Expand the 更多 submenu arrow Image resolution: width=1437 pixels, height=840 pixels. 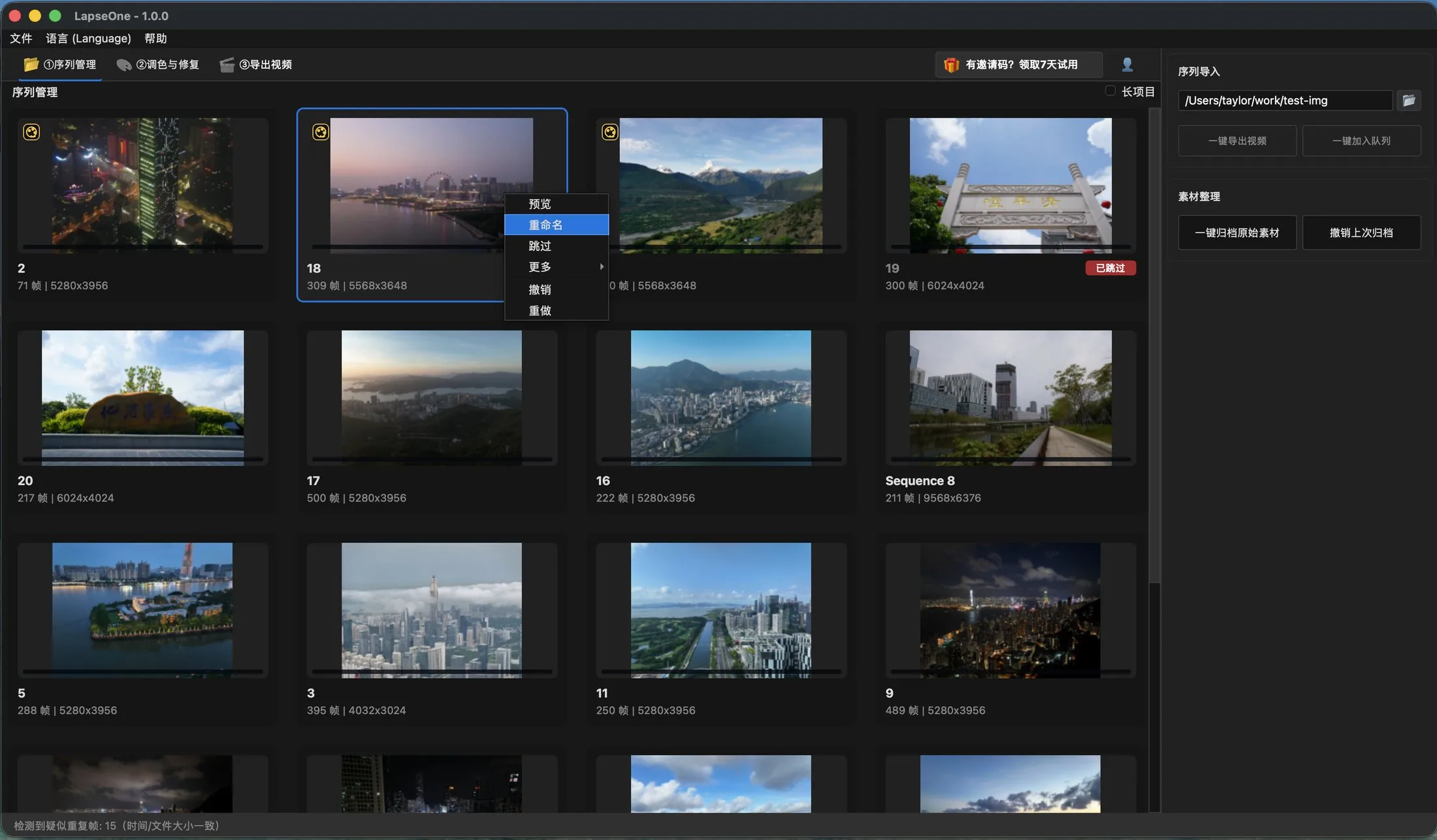602,267
